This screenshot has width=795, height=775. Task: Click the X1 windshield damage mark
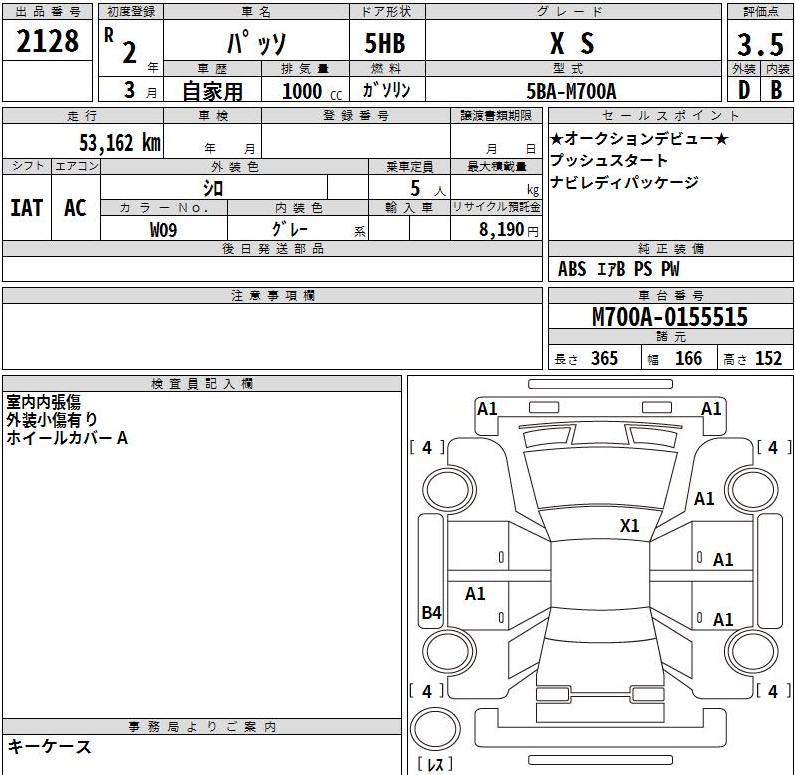point(630,526)
